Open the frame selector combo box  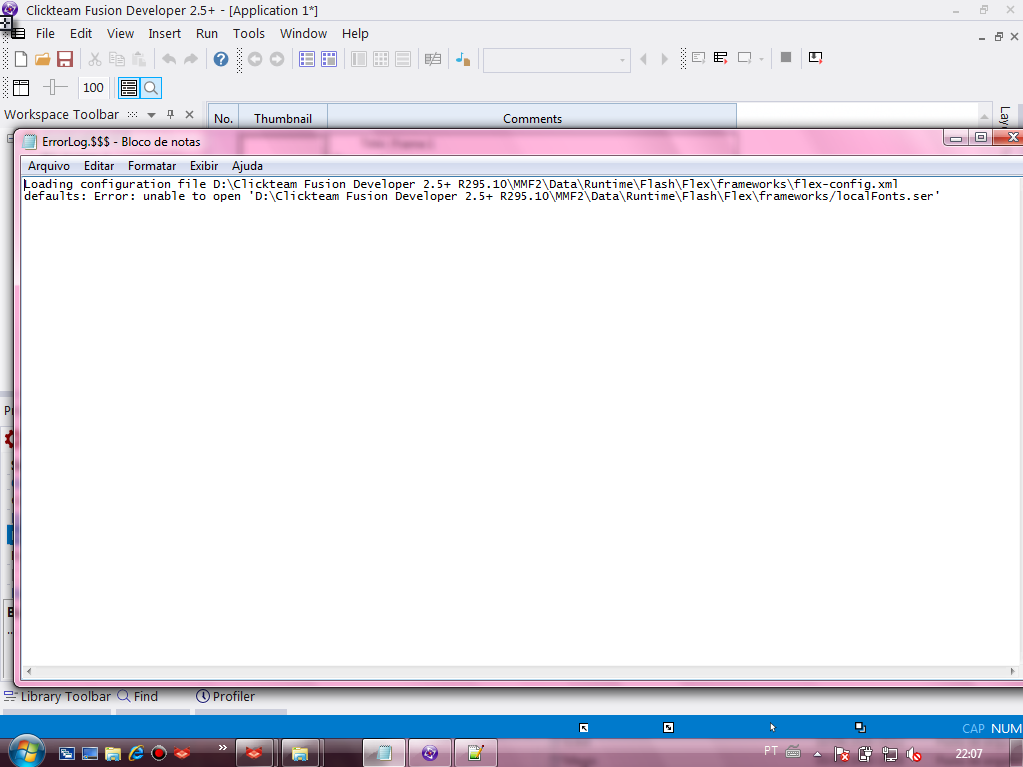(x=557, y=60)
